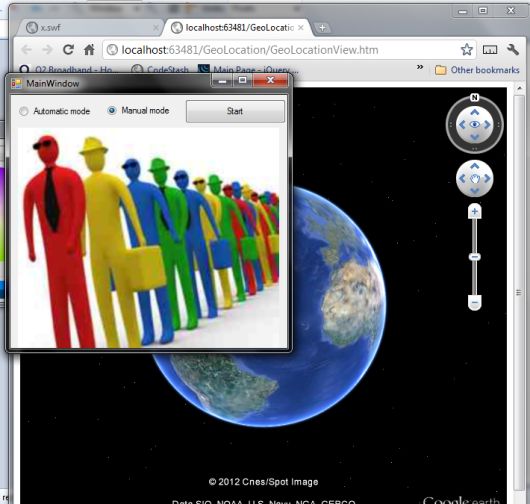Viewport: 530px width, 504px height.
Task: Click the scrollbar up arrow
Action: click(x=520, y=89)
